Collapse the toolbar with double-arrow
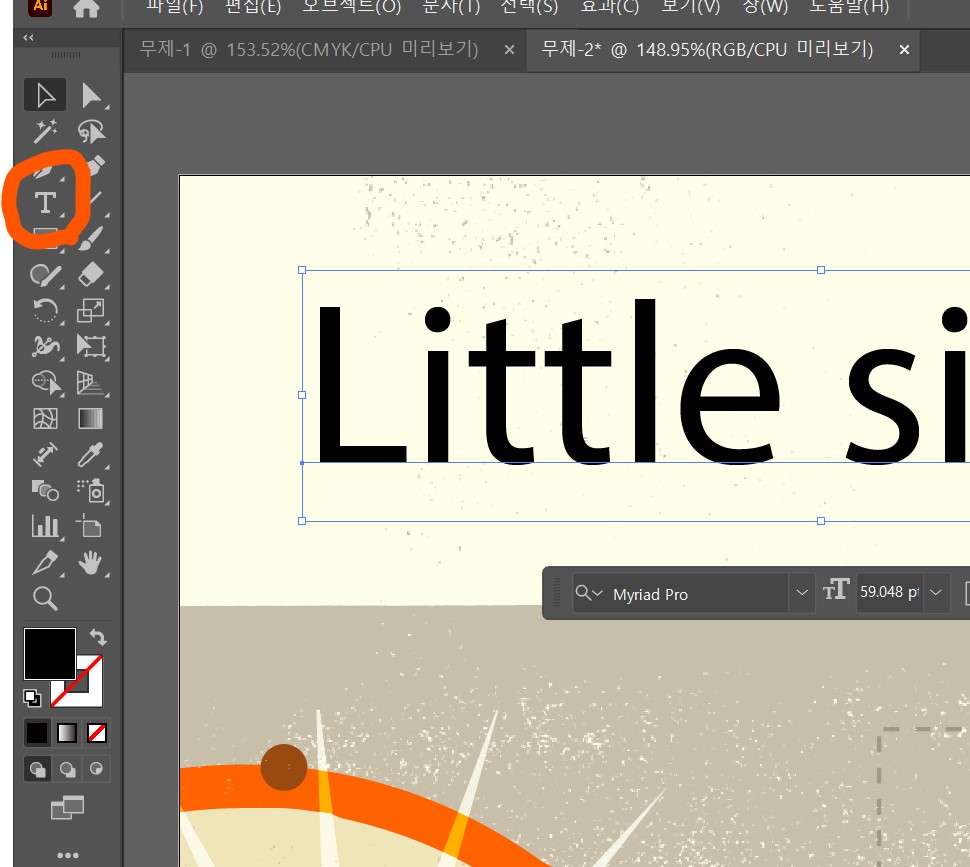This screenshot has width=970, height=867. [x=28, y=38]
